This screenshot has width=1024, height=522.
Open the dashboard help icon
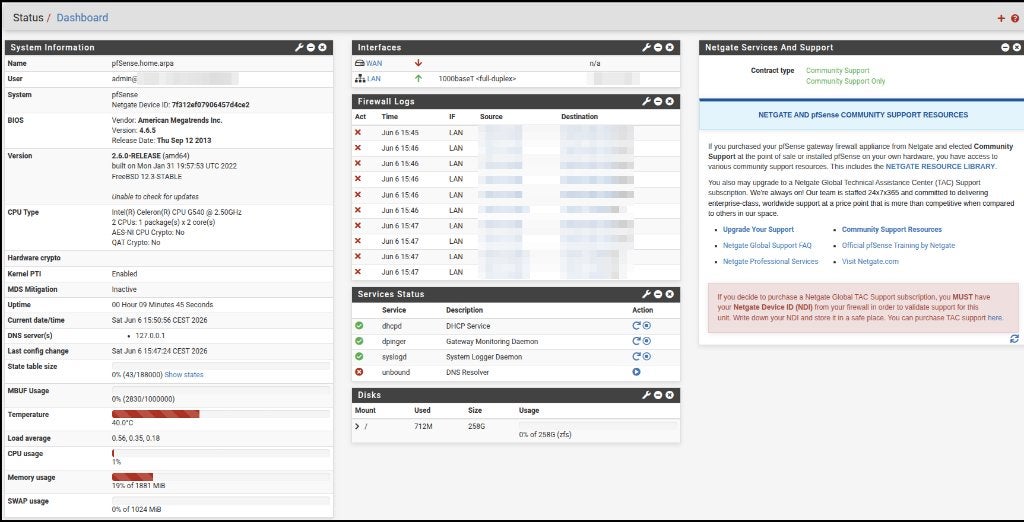click(x=1014, y=18)
